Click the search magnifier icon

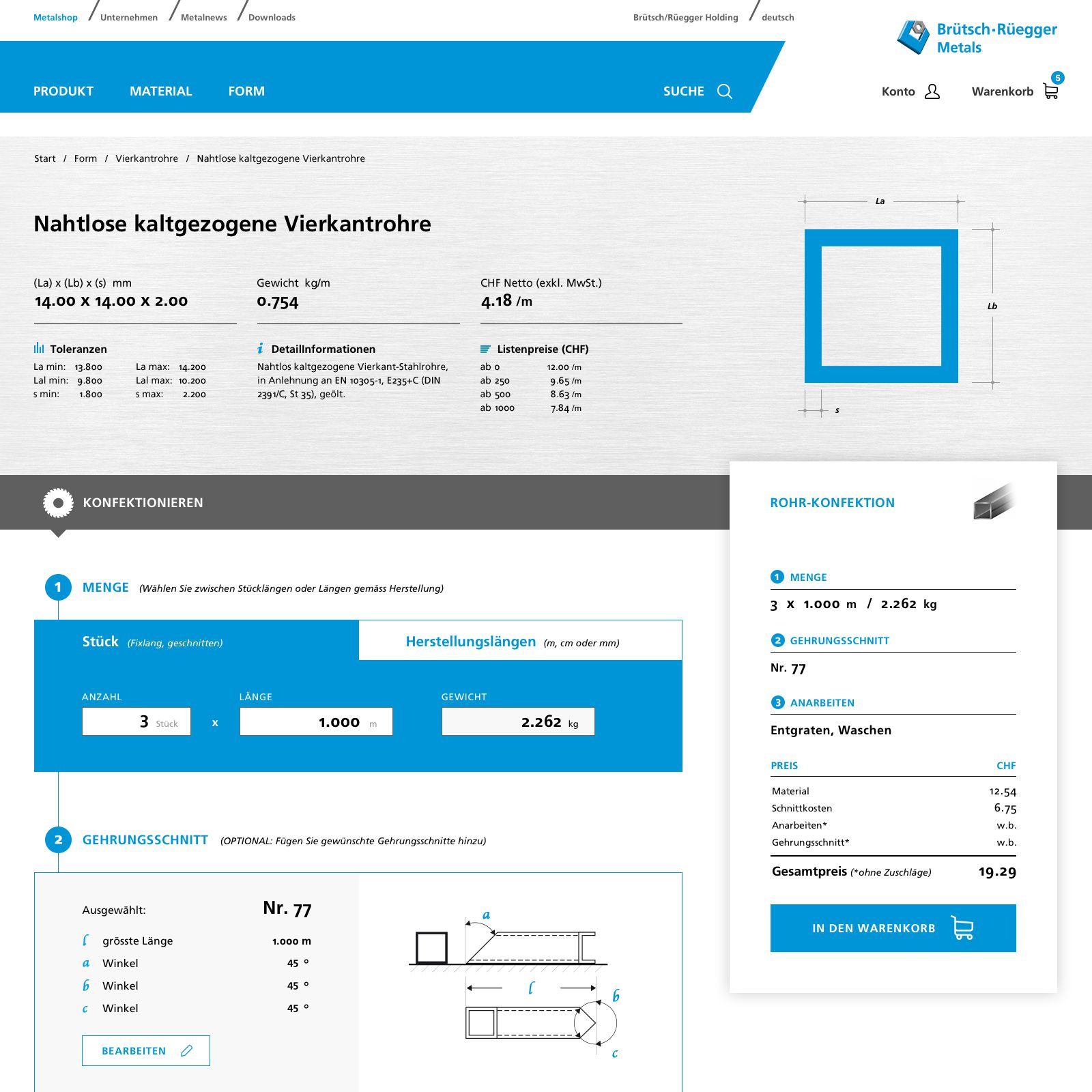[724, 91]
